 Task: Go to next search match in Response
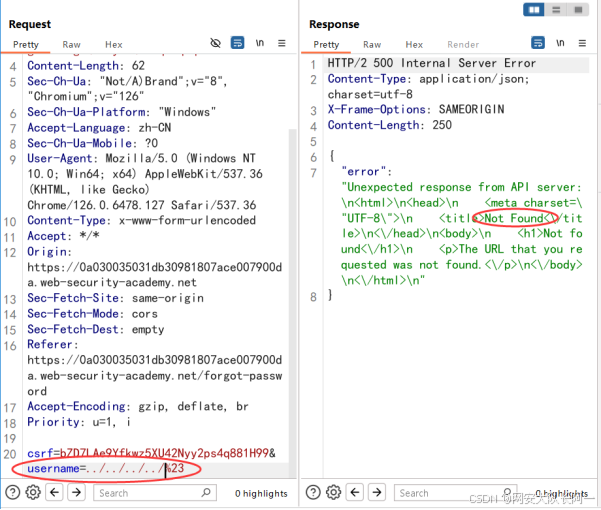point(376,492)
